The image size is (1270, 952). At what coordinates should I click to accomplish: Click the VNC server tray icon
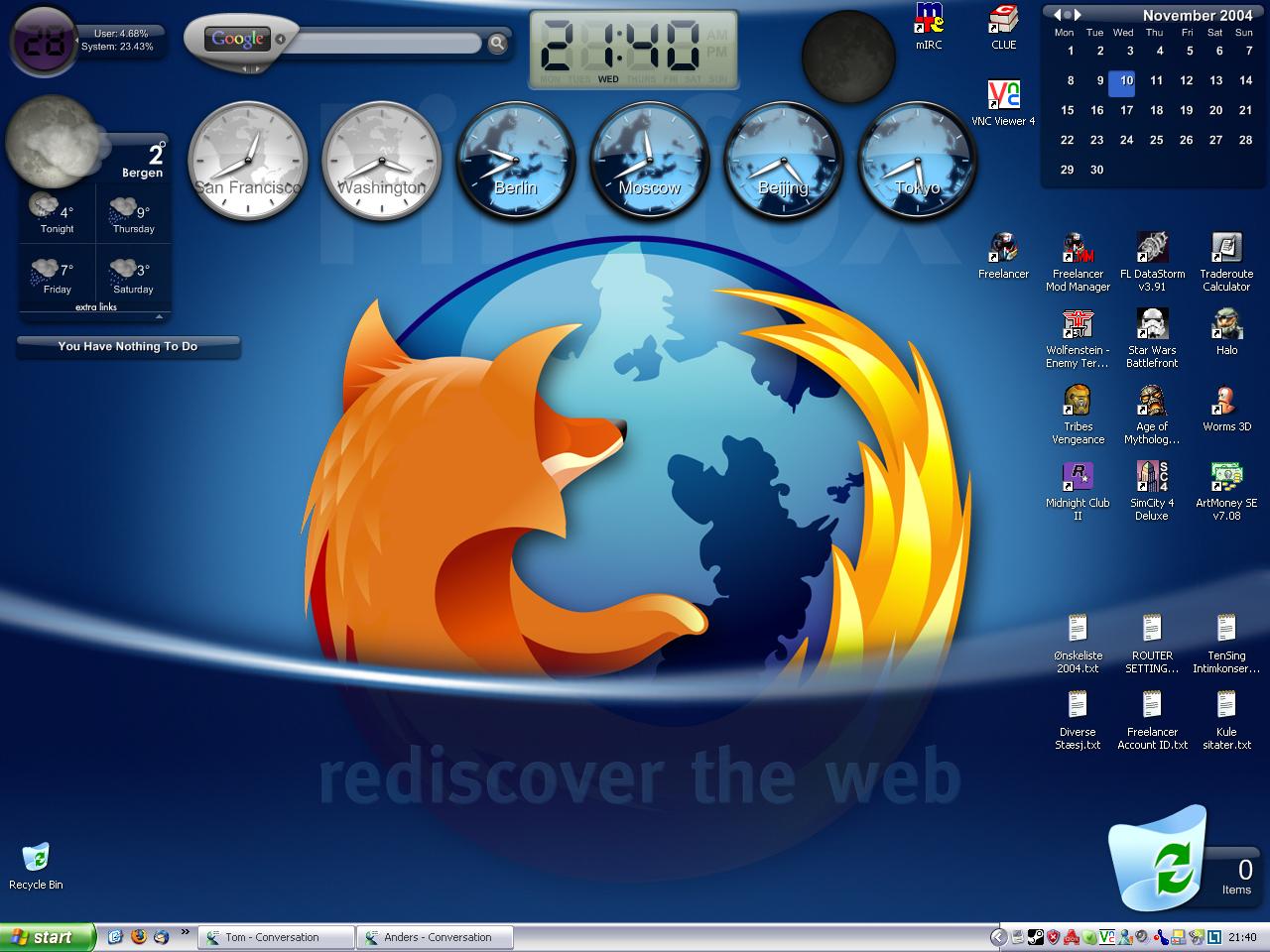[x=1107, y=937]
